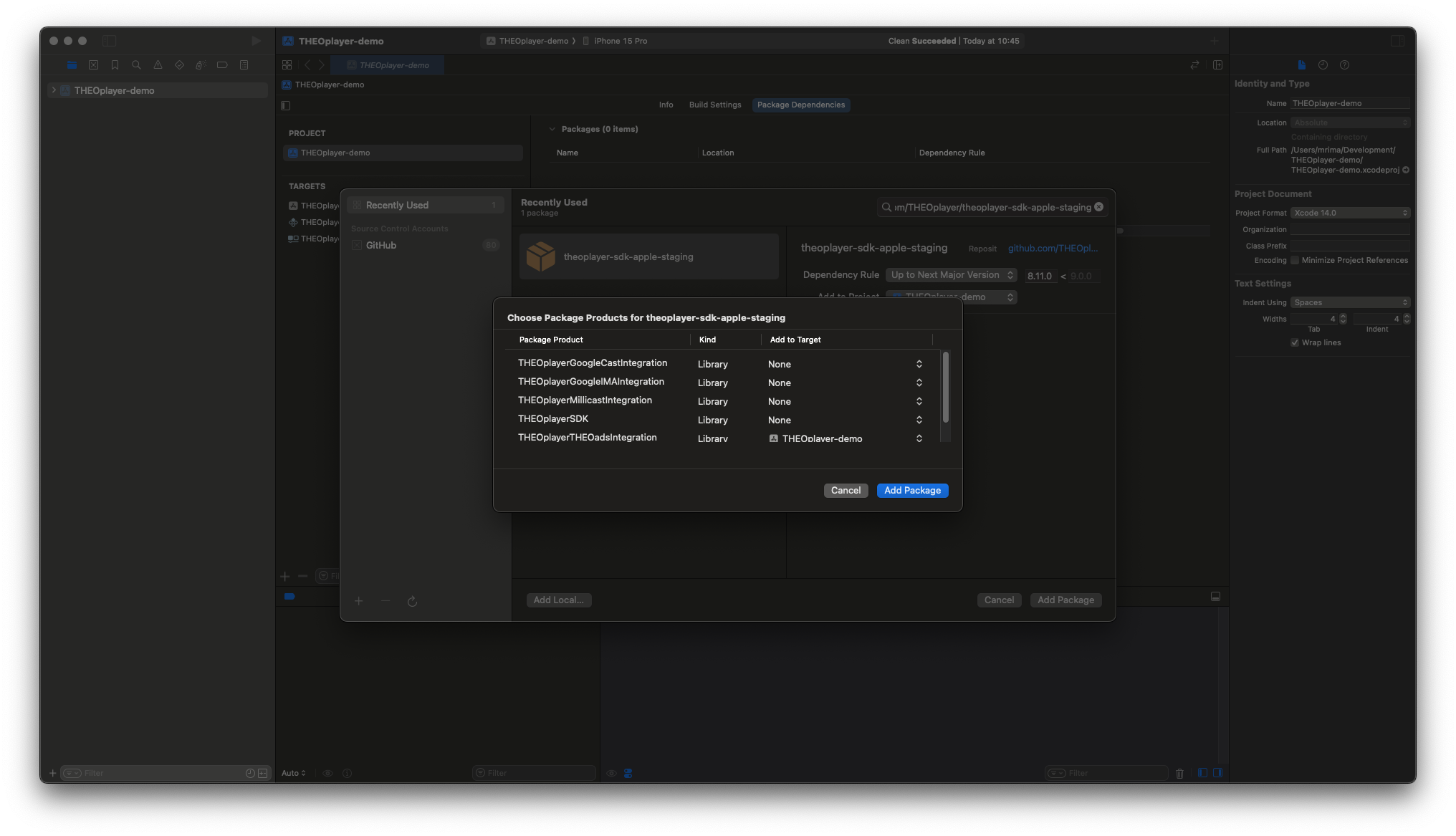Click Add Package in the products dialog
The height and width of the screenshot is (836, 1456).
point(912,490)
